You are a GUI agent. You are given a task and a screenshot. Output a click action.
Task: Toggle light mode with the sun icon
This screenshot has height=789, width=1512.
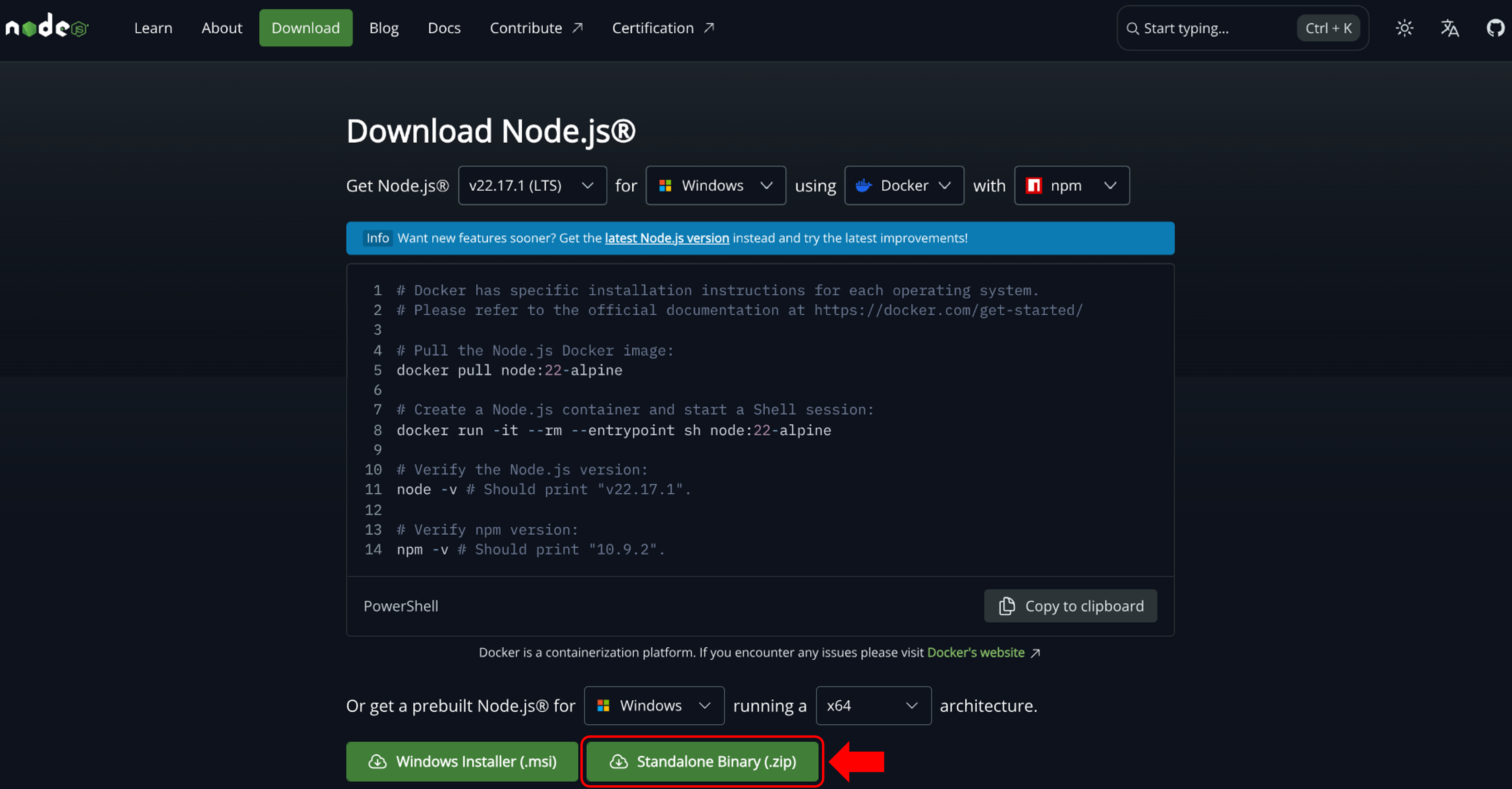point(1404,28)
